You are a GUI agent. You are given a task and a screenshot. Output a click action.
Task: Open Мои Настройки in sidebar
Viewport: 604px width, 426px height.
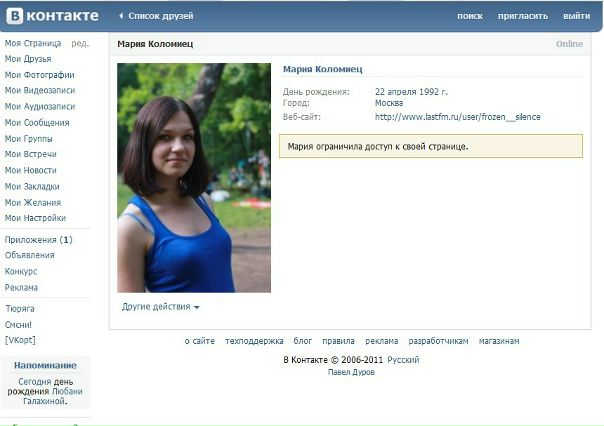pos(35,218)
